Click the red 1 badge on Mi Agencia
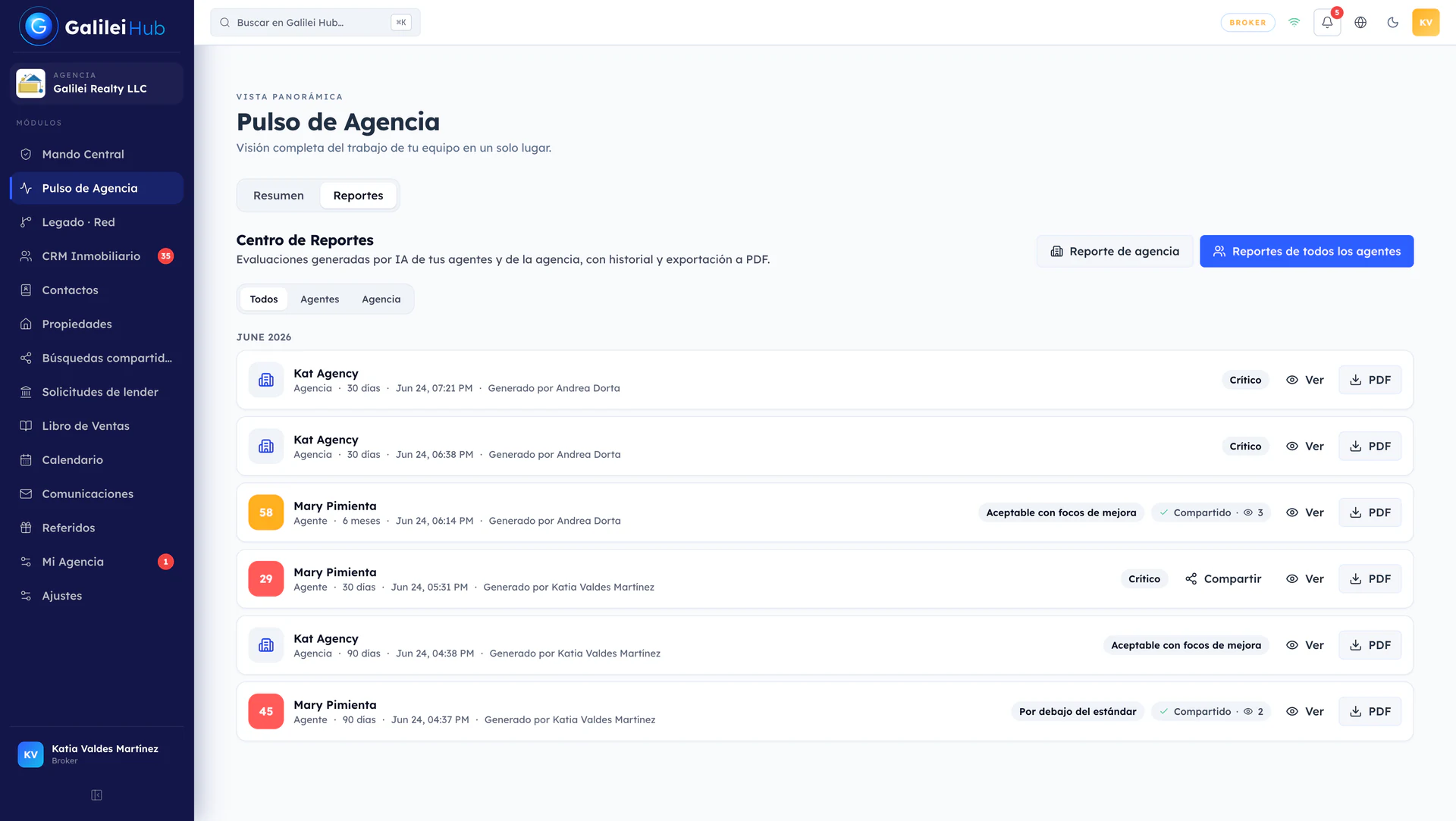Screen dimensions: 1456x821 165,562
